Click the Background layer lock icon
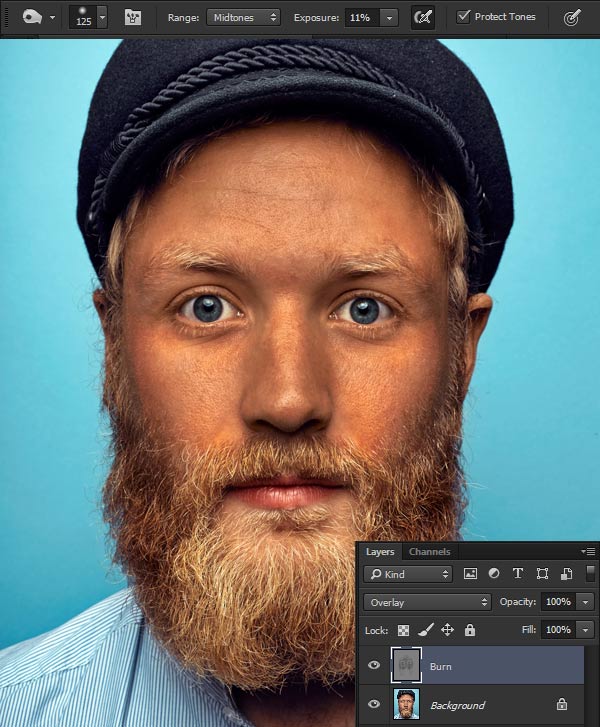600x727 pixels. 562,704
